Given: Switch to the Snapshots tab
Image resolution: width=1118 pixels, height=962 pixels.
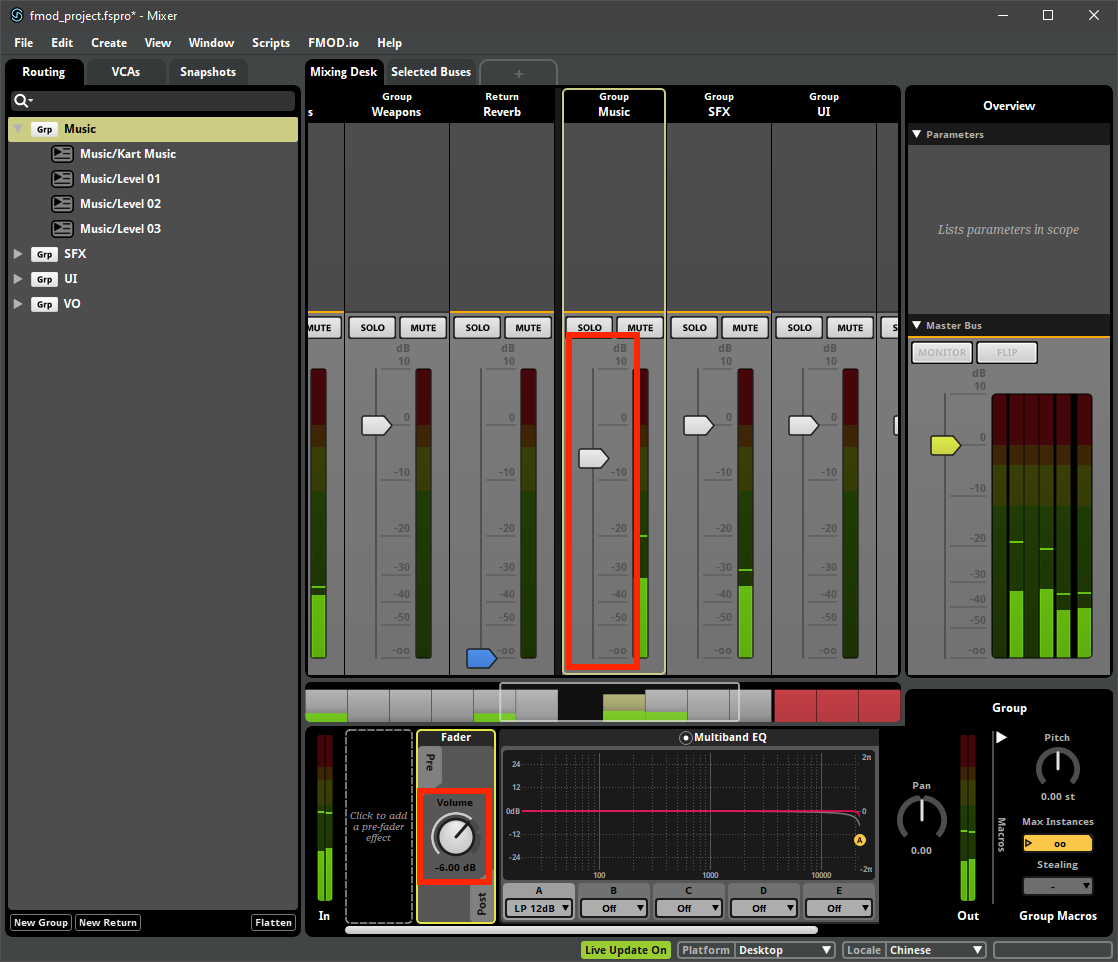Looking at the screenshot, I should click(x=208, y=72).
